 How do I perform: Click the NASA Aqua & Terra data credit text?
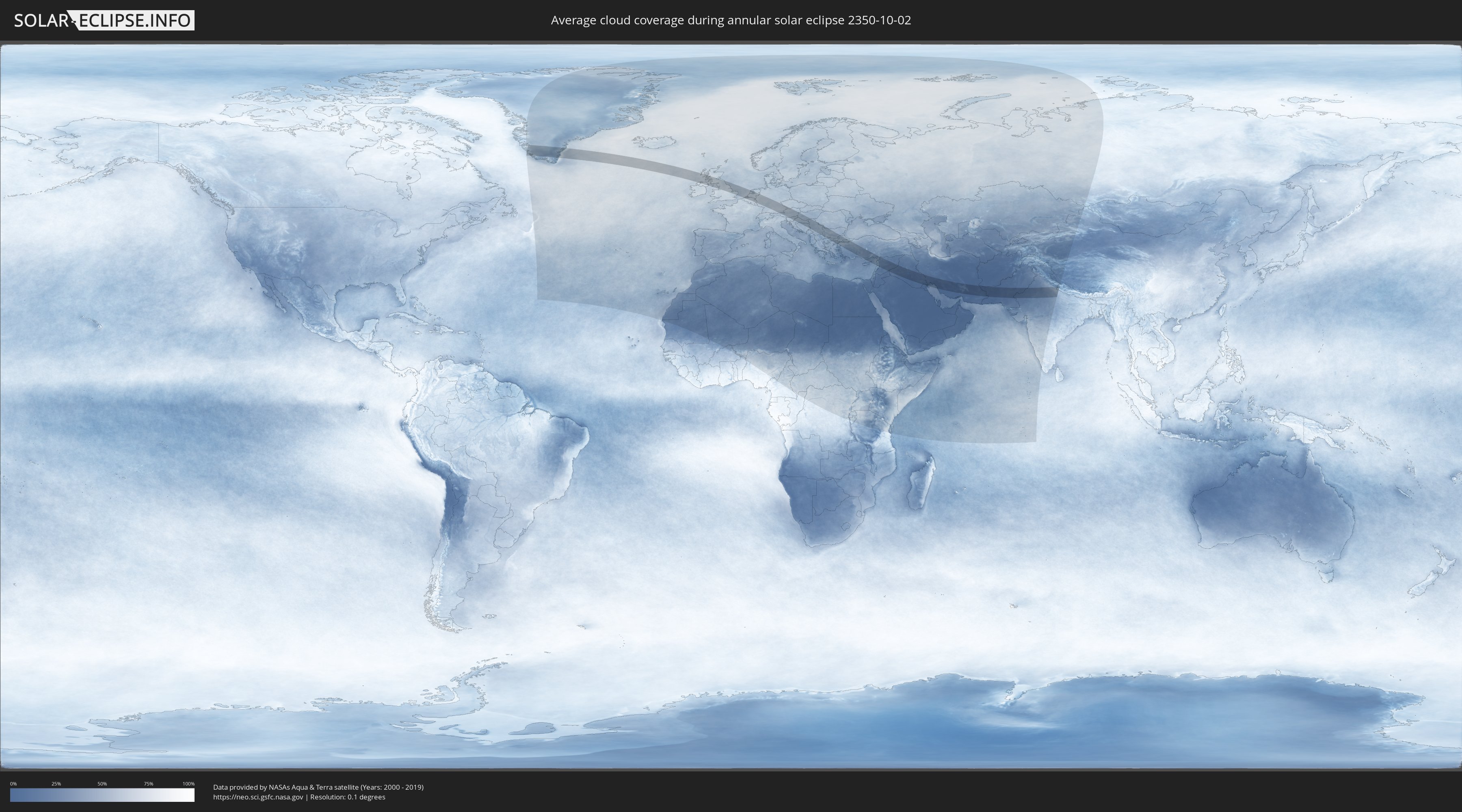click(x=318, y=787)
